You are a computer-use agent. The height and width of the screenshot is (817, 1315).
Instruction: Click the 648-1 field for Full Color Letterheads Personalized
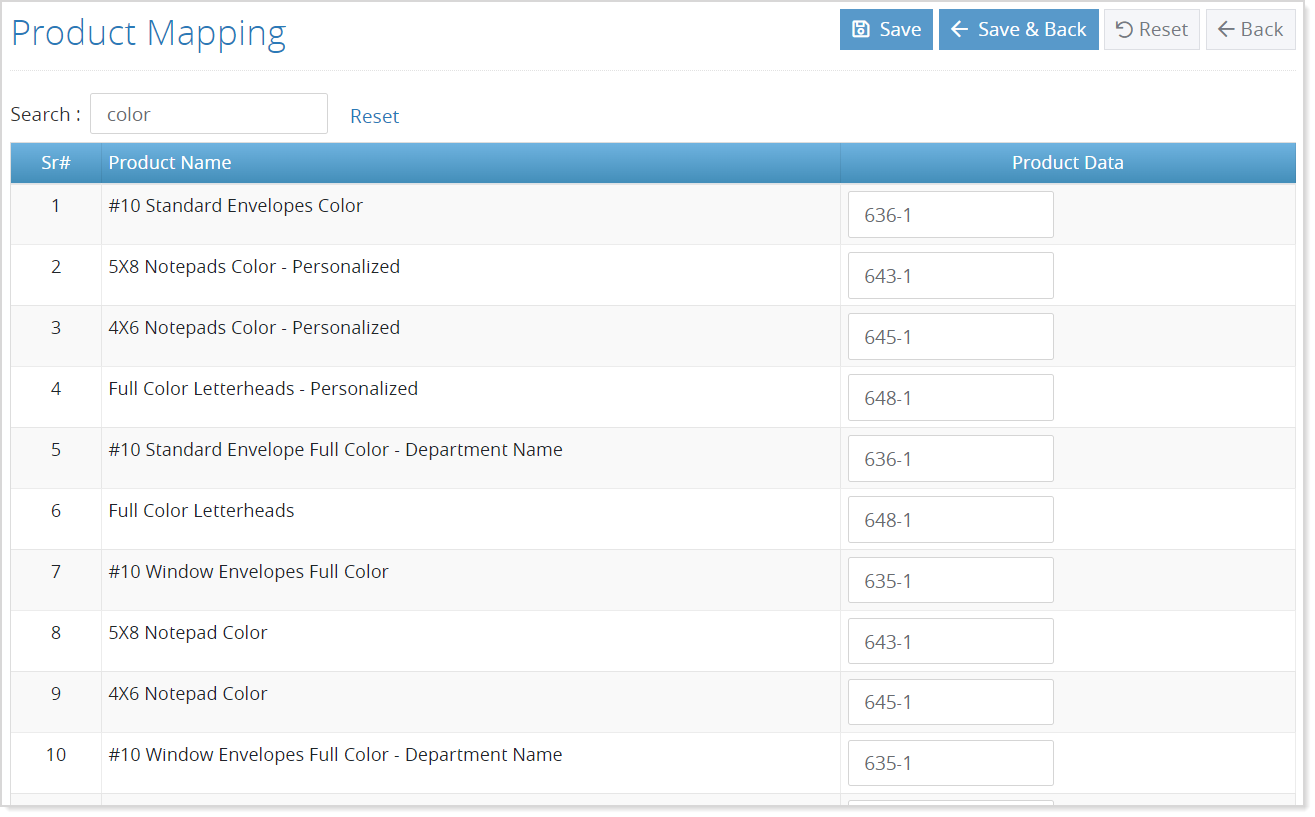(x=950, y=397)
